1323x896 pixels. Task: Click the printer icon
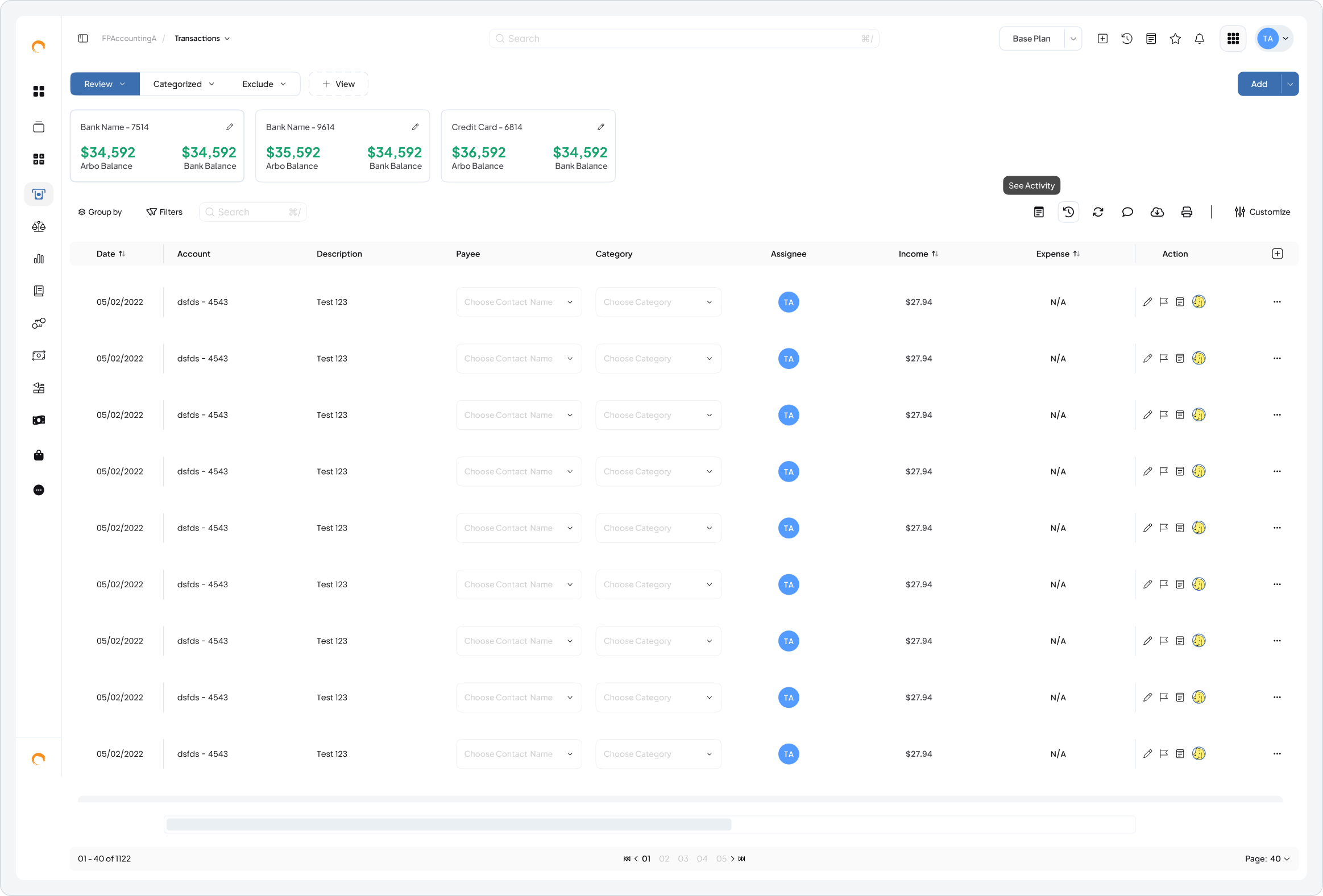tap(1187, 211)
